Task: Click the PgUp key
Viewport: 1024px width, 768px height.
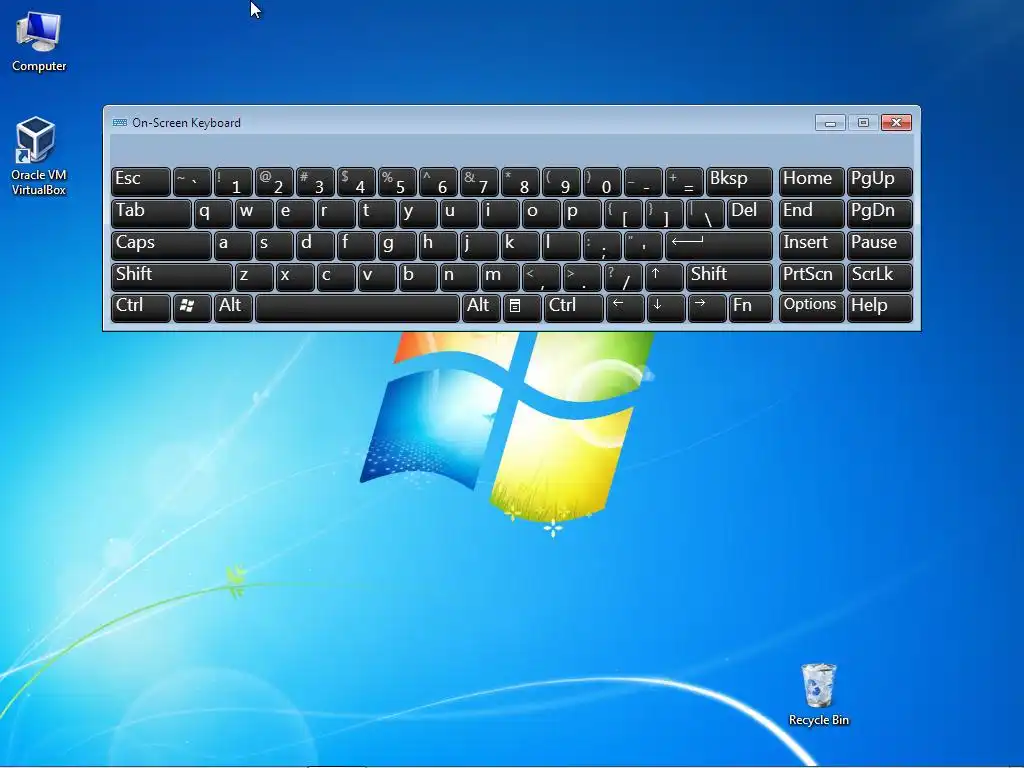Action: pyautogui.click(x=879, y=181)
